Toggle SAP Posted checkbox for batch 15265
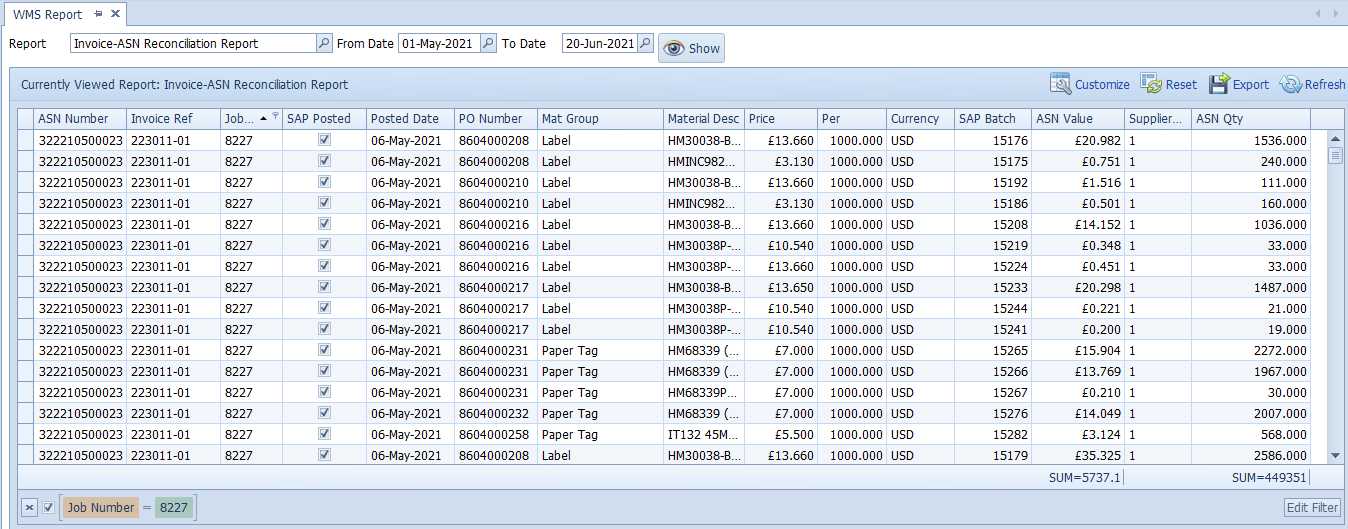This screenshot has width=1348, height=529. (x=324, y=350)
